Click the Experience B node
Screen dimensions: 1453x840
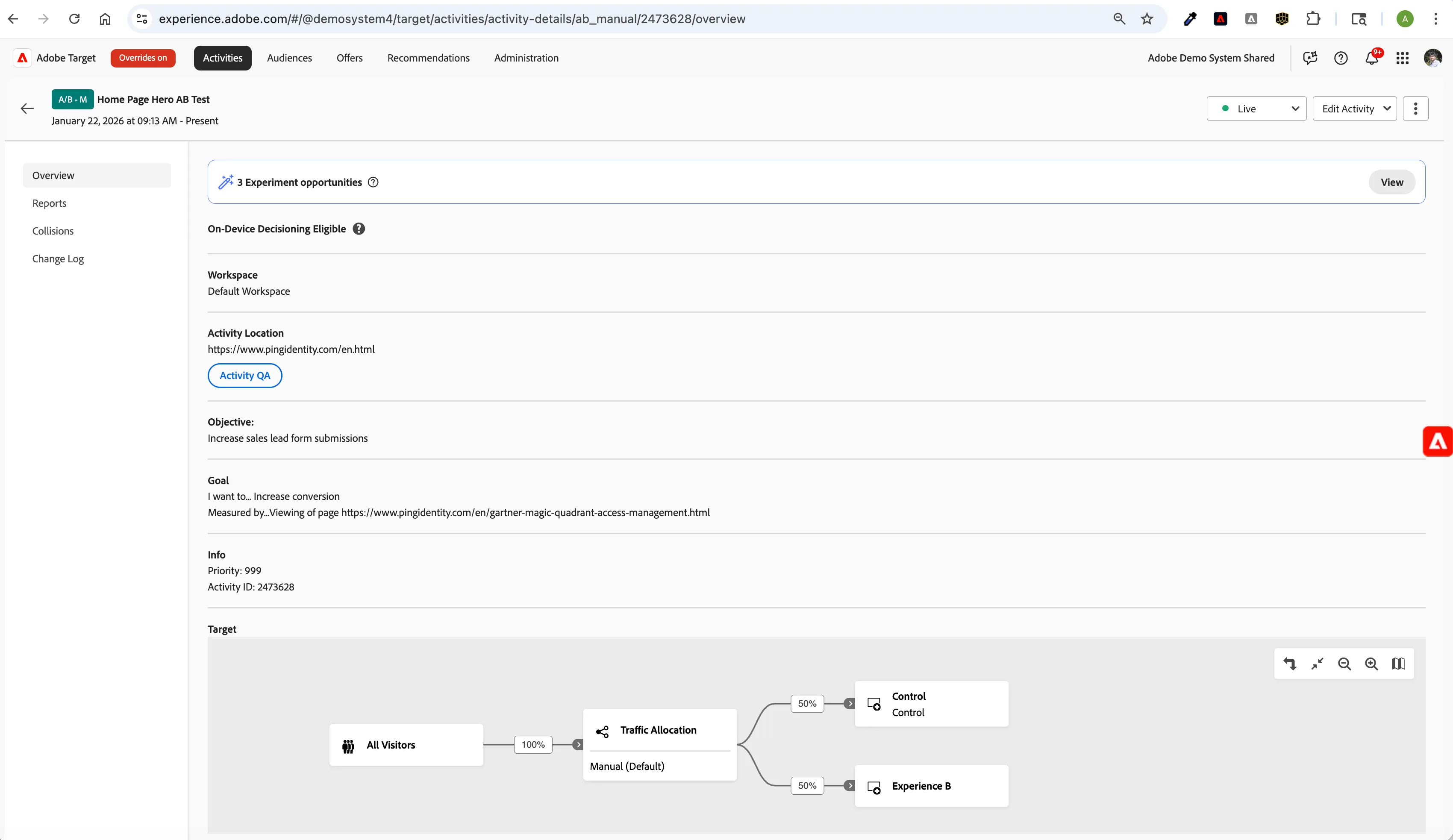coord(931,787)
